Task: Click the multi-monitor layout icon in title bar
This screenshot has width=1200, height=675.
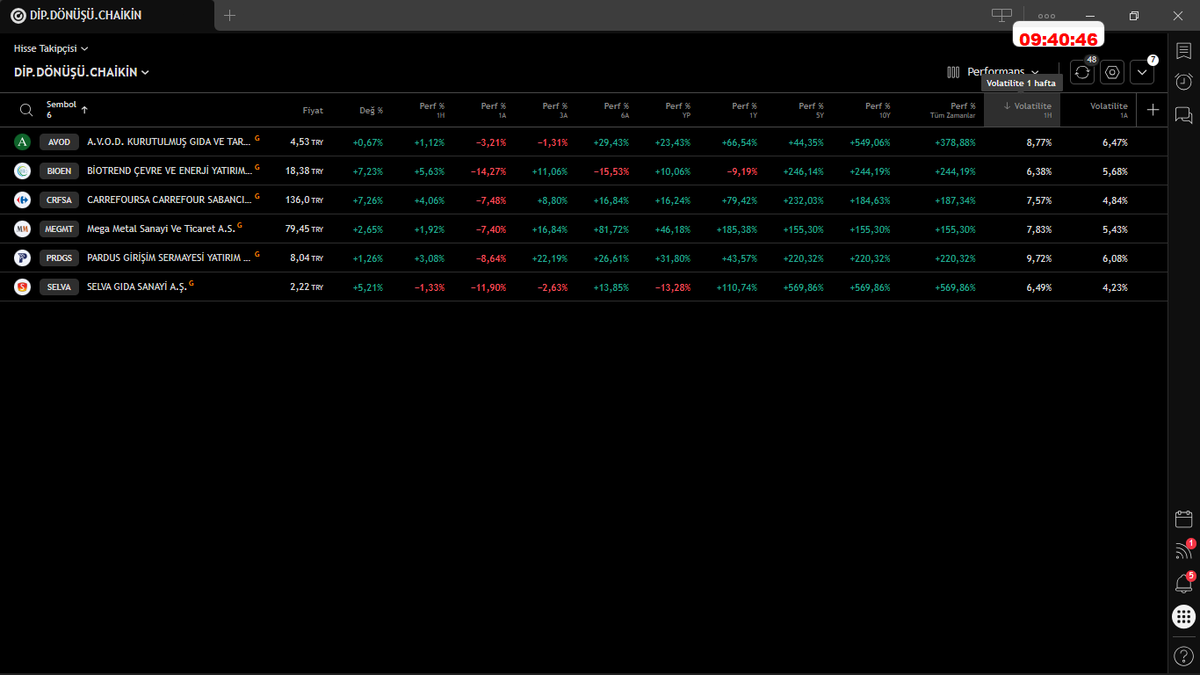Action: click(1001, 15)
